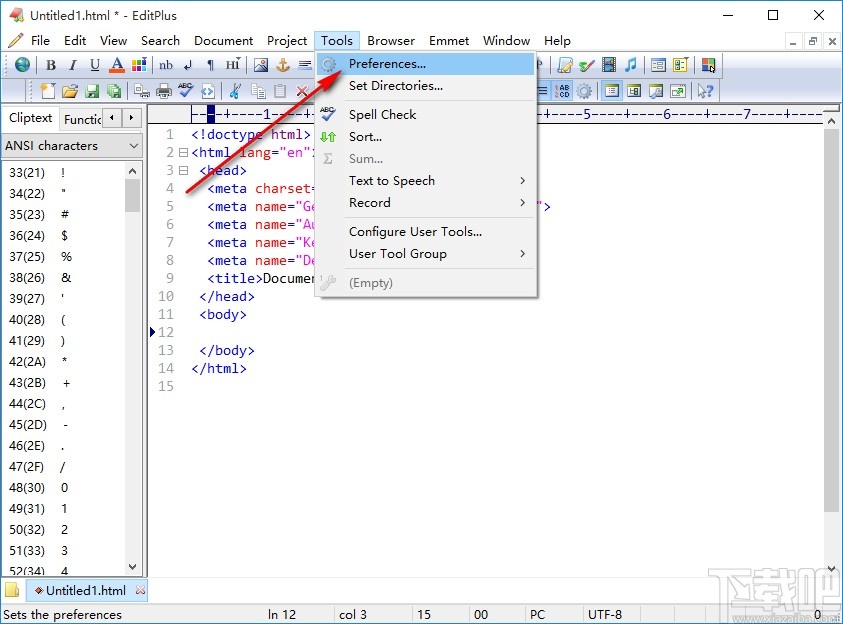Image resolution: width=843 pixels, height=624 pixels.
Task: Click the user tools wrench window icon
Action: pyautogui.click(x=656, y=91)
